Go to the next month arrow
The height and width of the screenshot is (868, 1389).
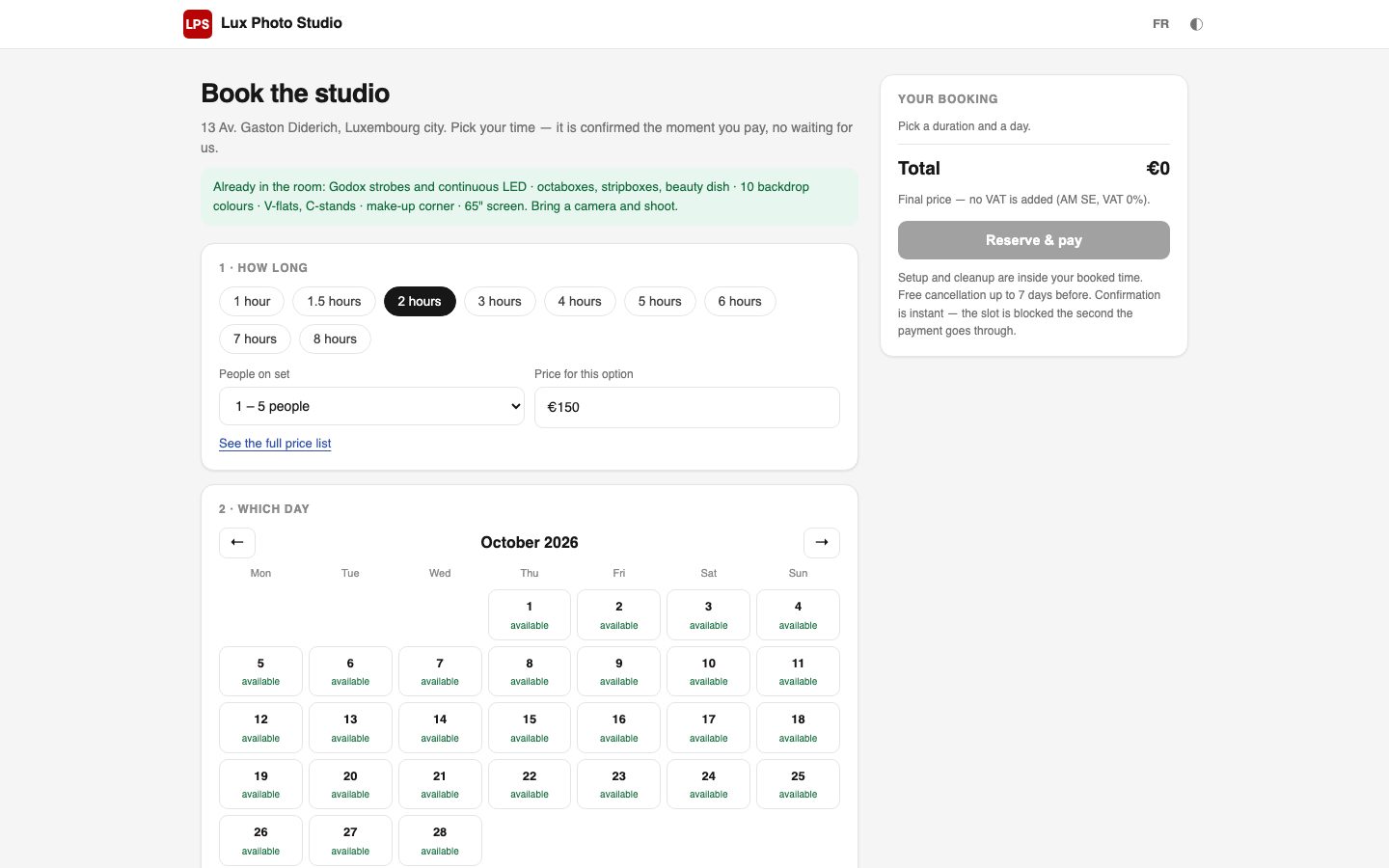(822, 543)
